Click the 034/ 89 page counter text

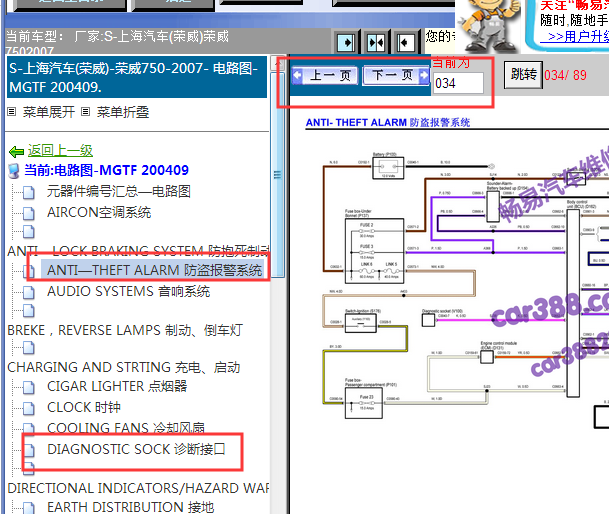click(565, 75)
